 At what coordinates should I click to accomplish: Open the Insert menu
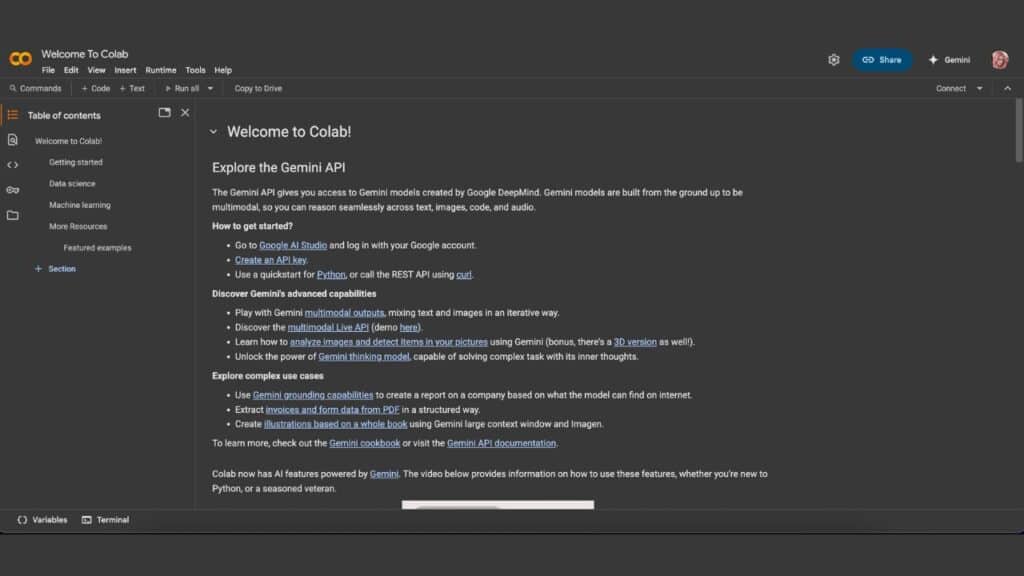coord(125,70)
